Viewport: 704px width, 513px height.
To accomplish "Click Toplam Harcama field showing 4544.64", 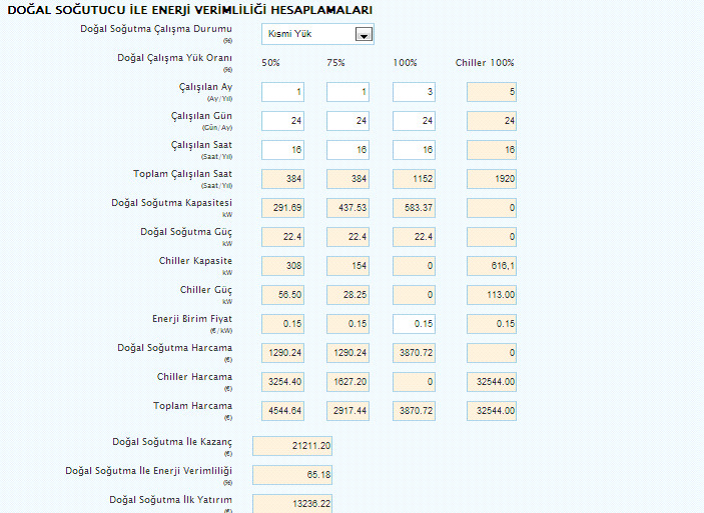I will pyautogui.click(x=282, y=411).
